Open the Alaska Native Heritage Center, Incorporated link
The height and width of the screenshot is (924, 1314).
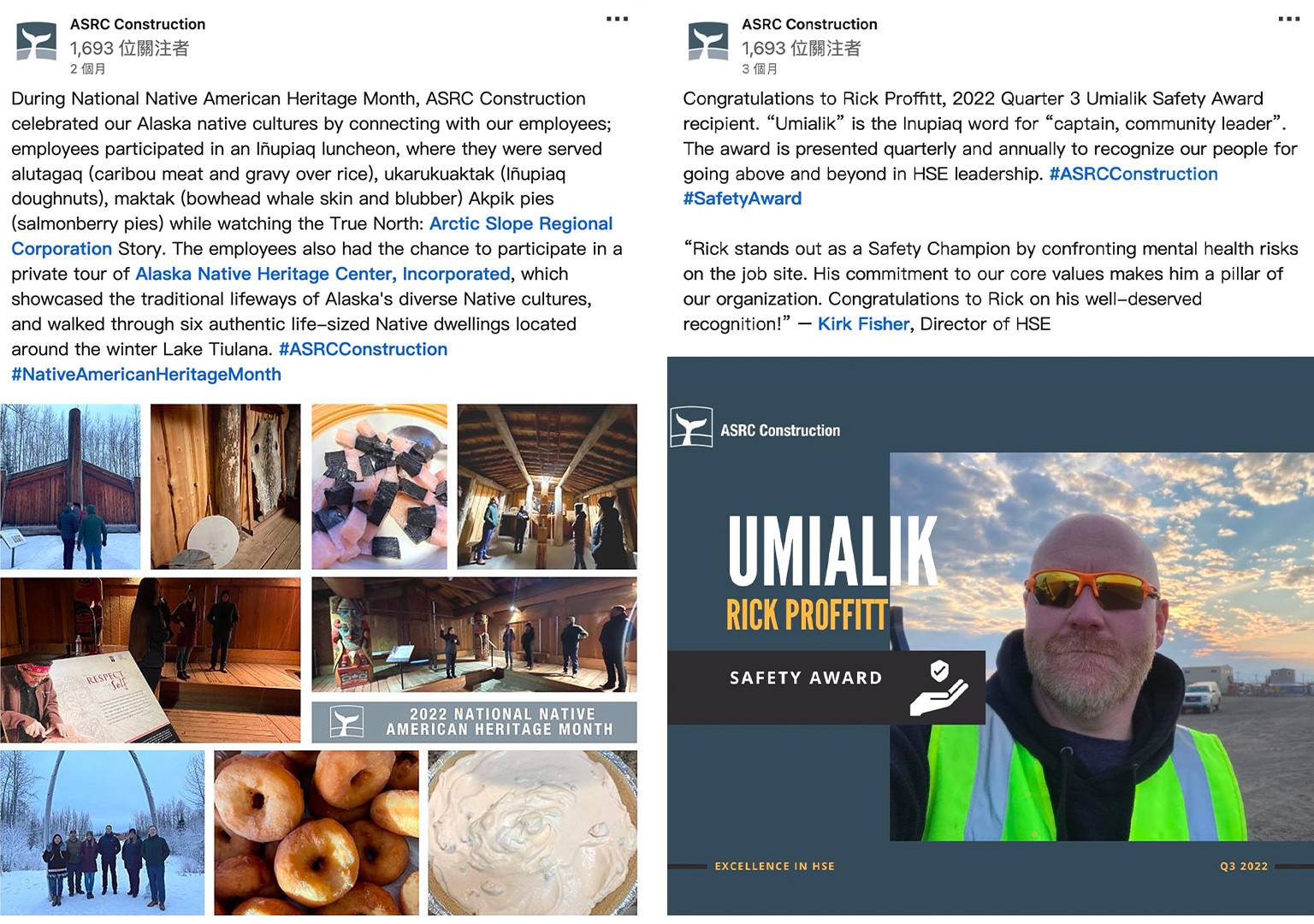(323, 274)
